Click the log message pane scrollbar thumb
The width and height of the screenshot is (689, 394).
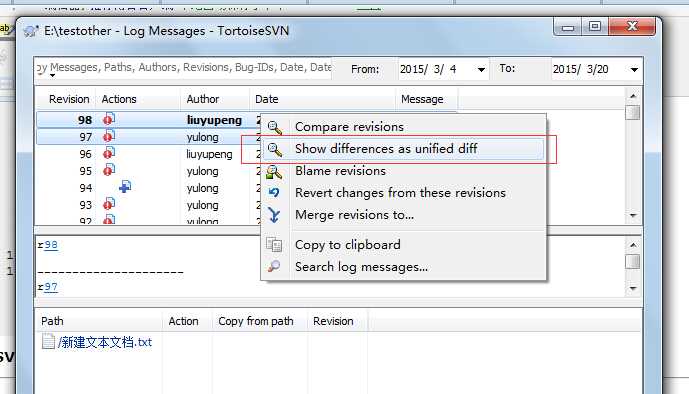click(633, 262)
